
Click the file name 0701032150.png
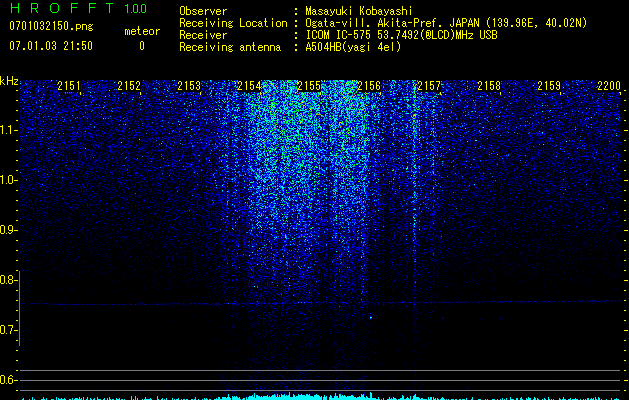coord(51,26)
